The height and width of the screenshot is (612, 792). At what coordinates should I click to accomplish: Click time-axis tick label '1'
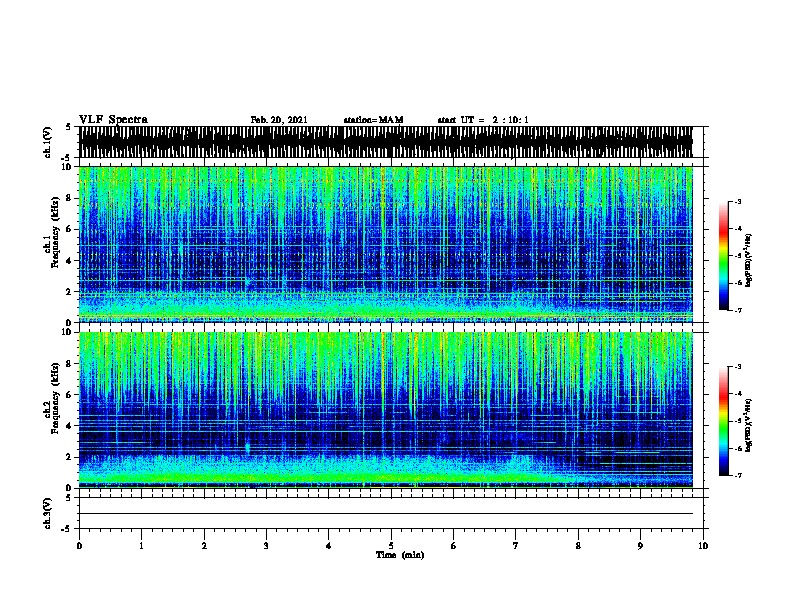click(x=141, y=546)
